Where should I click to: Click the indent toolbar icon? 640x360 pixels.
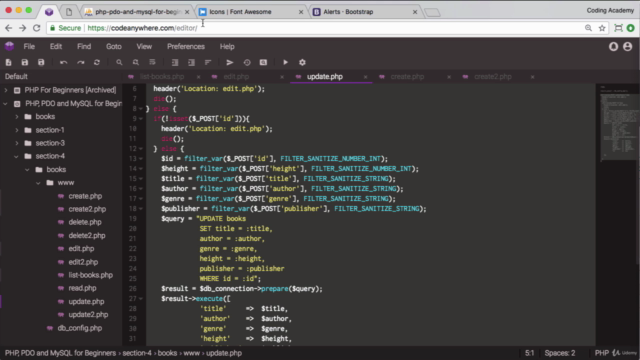coord(191,62)
